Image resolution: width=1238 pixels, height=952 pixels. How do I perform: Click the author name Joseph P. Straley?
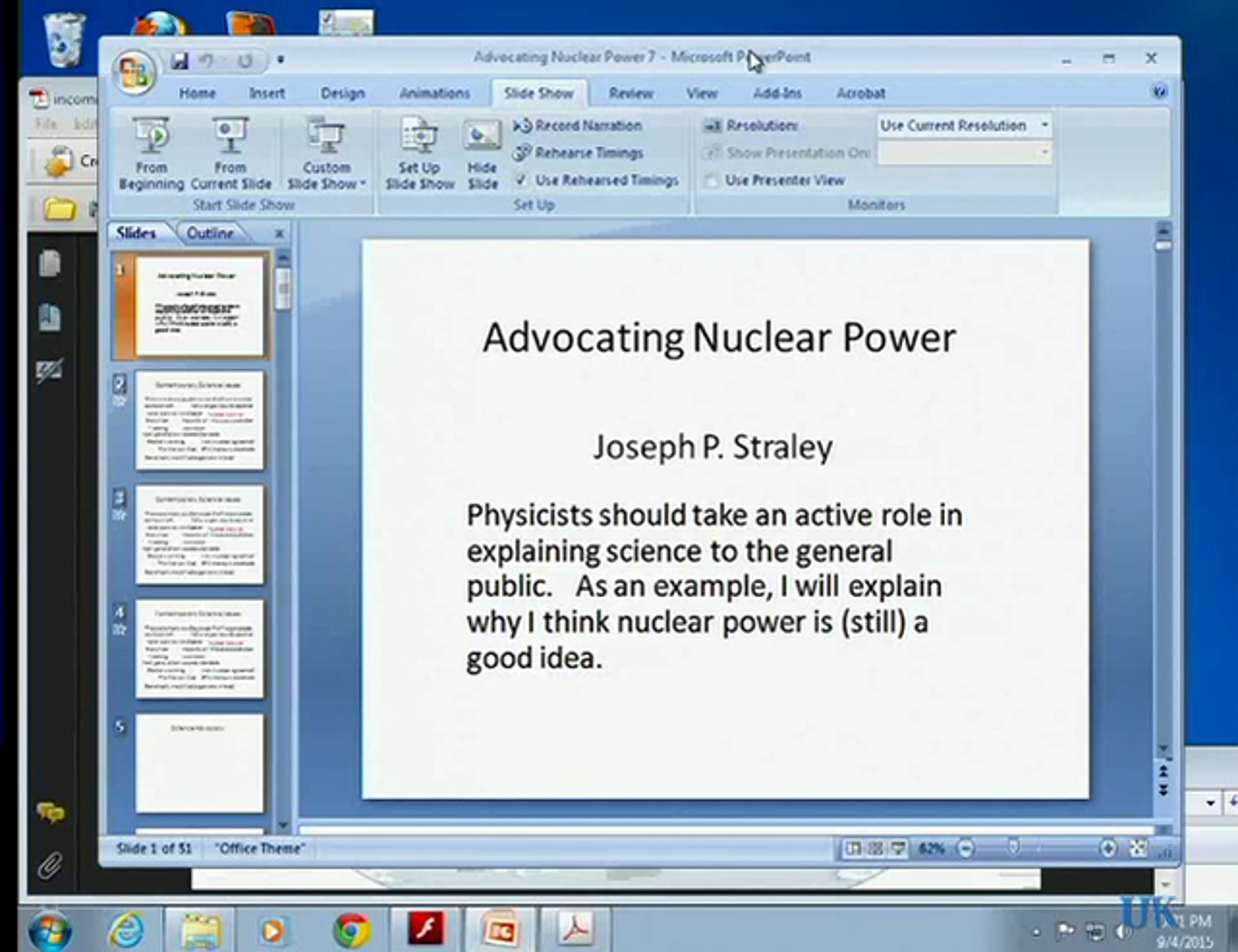[x=712, y=447]
